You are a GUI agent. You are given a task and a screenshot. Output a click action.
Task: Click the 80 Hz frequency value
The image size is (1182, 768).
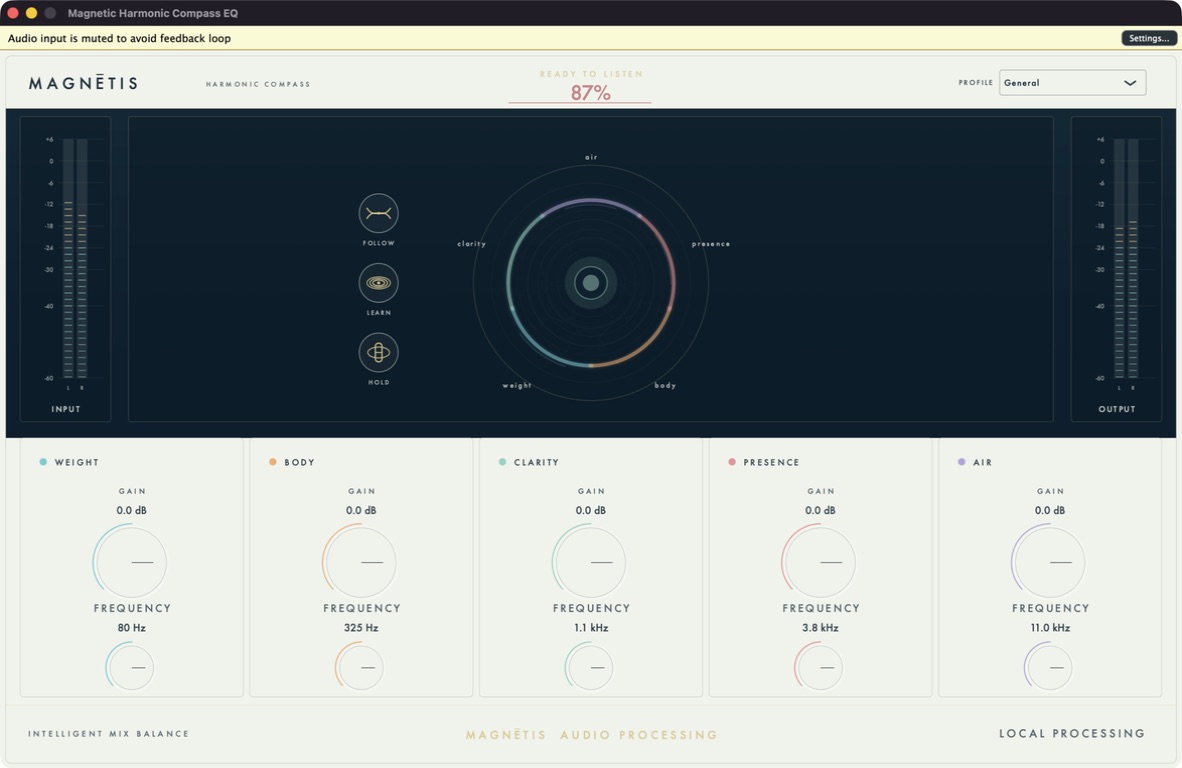(x=131, y=628)
